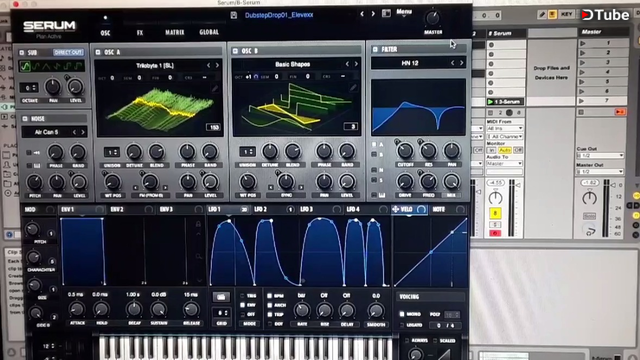The width and height of the screenshot is (640, 360).
Task: Click the Ableton draw mode pencil icon
Action: pyautogui.click(x=542, y=15)
